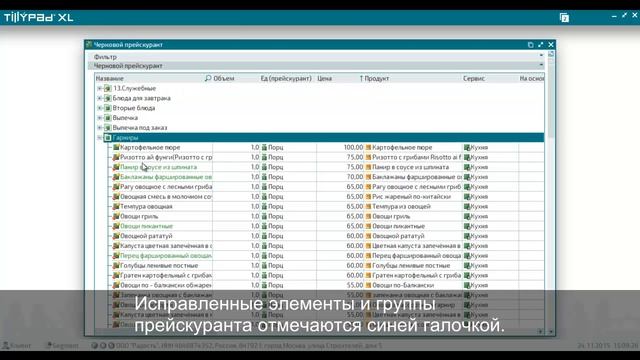640x360 pixels.
Task: Sort by the Объем column header
Action: pos(224,78)
